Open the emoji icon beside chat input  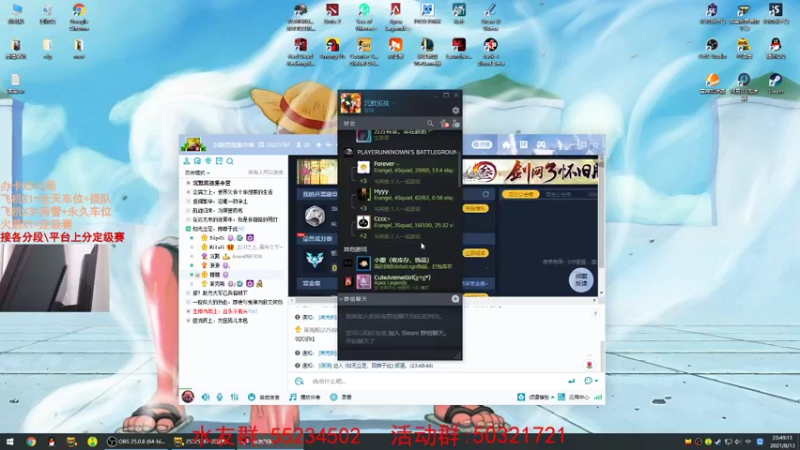pos(299,381)
